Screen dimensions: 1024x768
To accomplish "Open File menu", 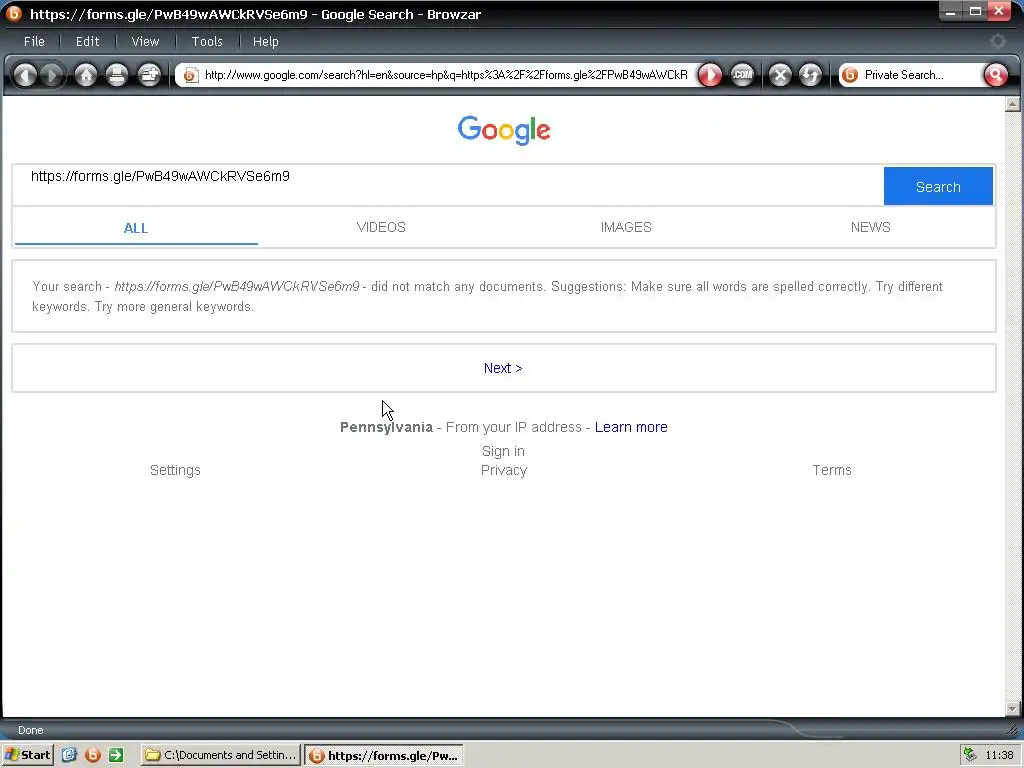I will 34,41.
